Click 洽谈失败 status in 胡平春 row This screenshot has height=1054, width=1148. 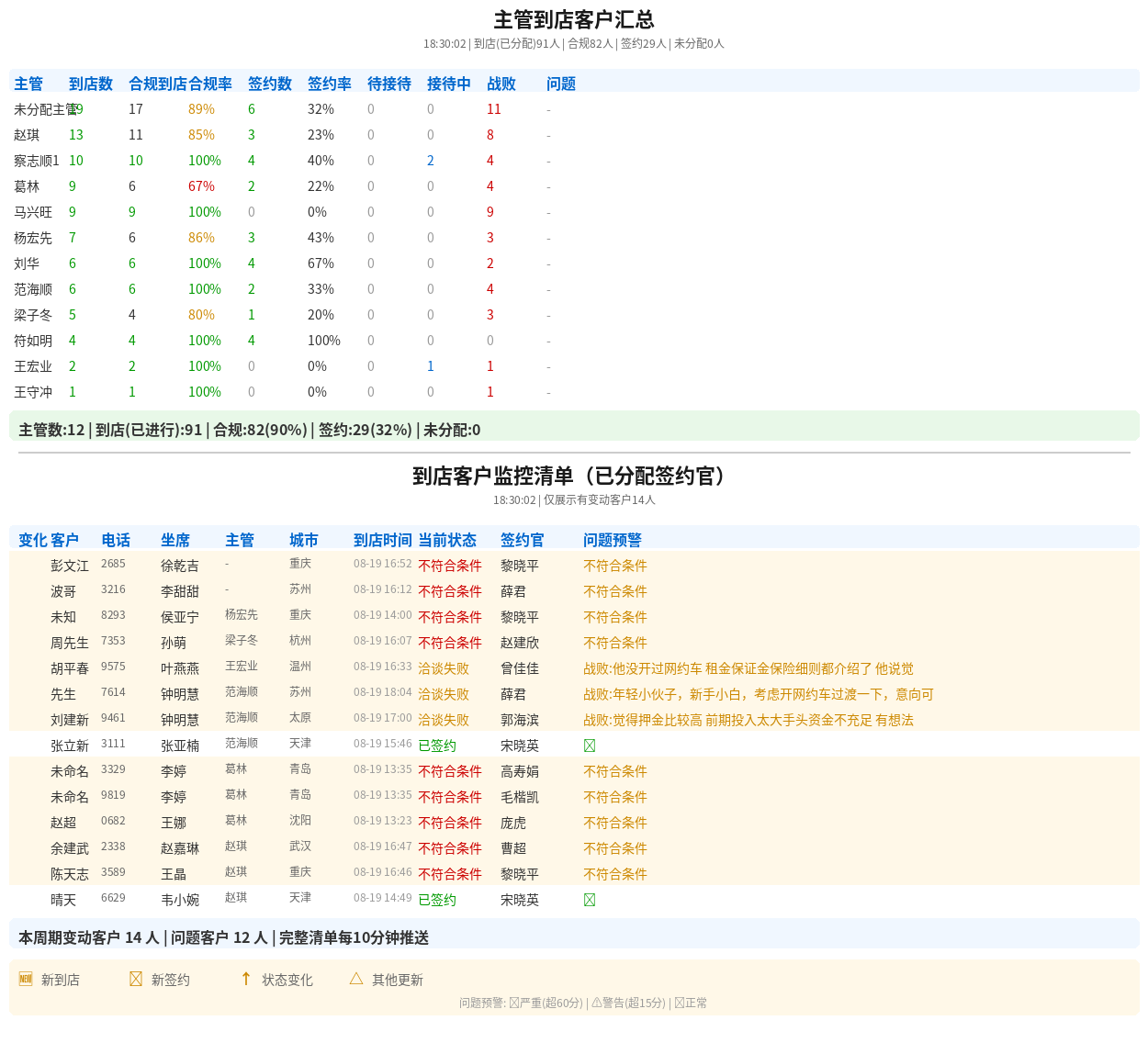pyautogui.click(x=444, y=668)
